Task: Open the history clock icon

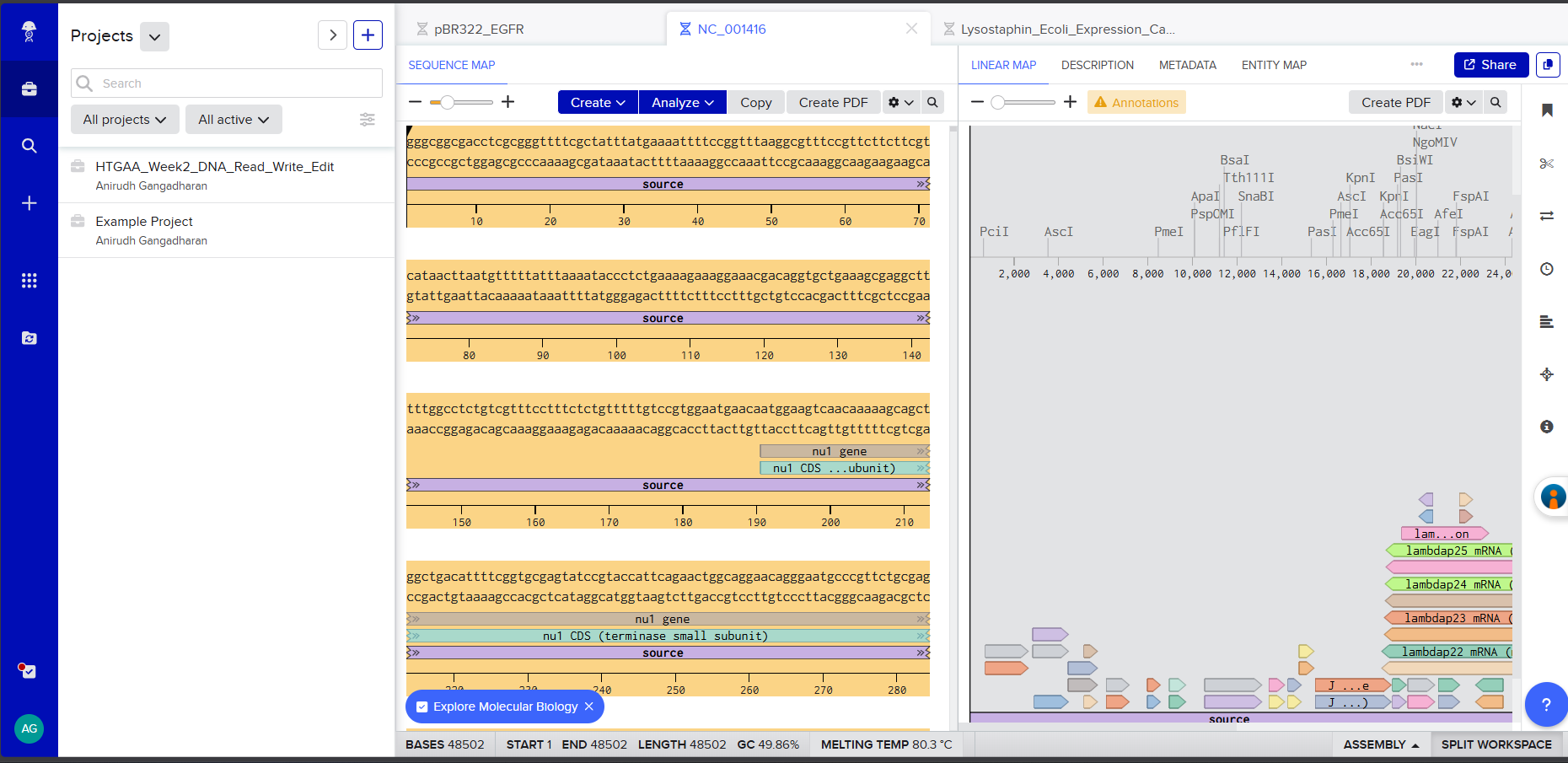Action: (x=1546, y=269)
